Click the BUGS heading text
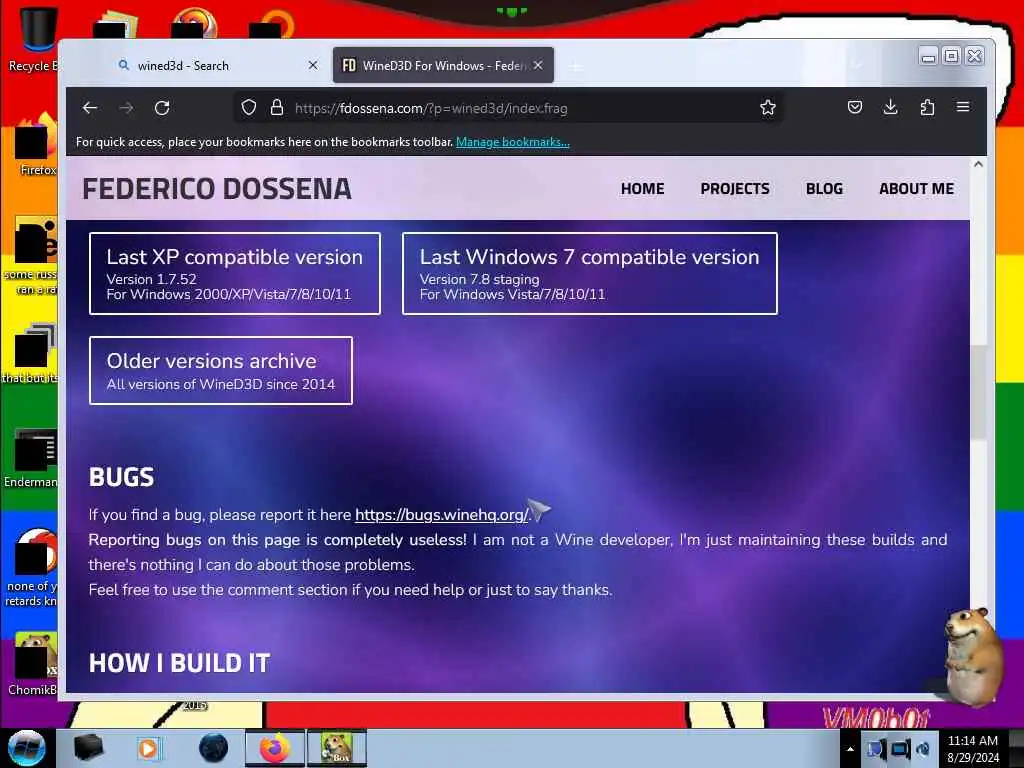1024x768 pixels. (x=121, y=477)
